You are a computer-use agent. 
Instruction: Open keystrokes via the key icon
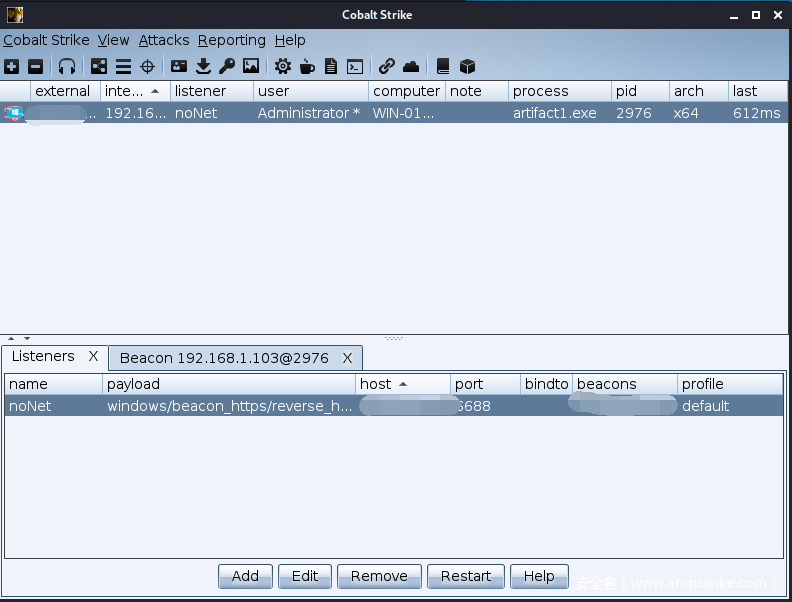227,67
